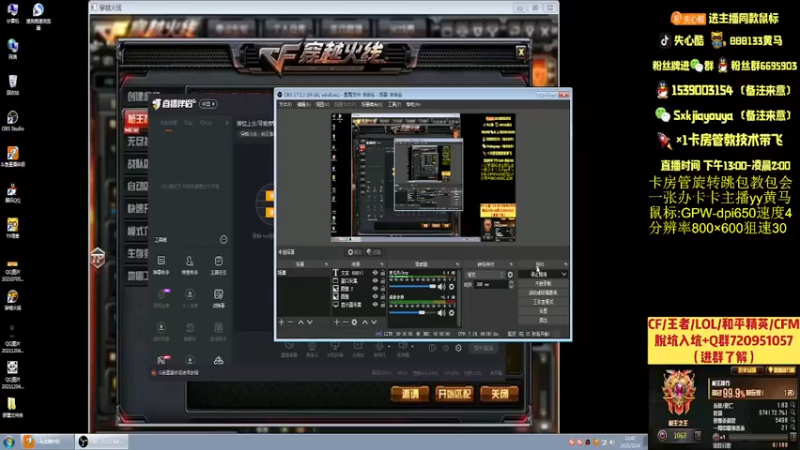Viewport: 800px width, 450px height.
Task: Open the second toolbox tool in 直播伴侣
Action: point(190,265)
